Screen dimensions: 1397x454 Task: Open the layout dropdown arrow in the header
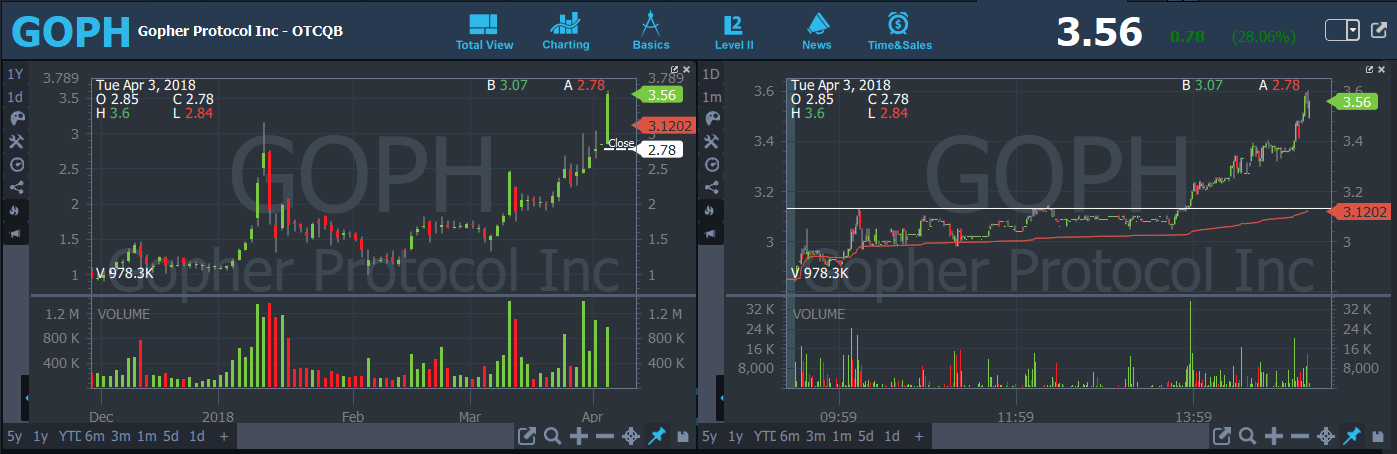click(1354, 31)
